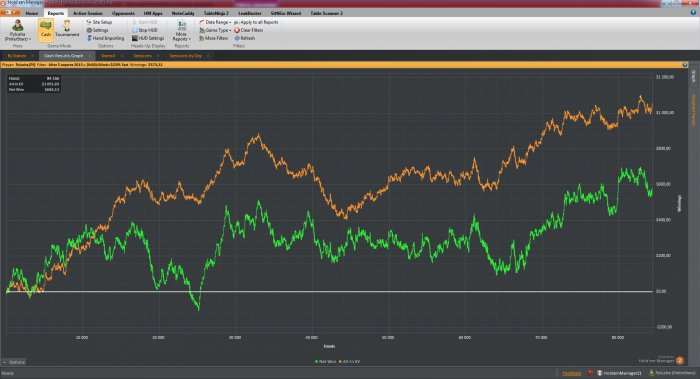The height and width of the screenshot is (379, 700).
Task: Expand the Options button below the graph
Action: tap(14, 362)
